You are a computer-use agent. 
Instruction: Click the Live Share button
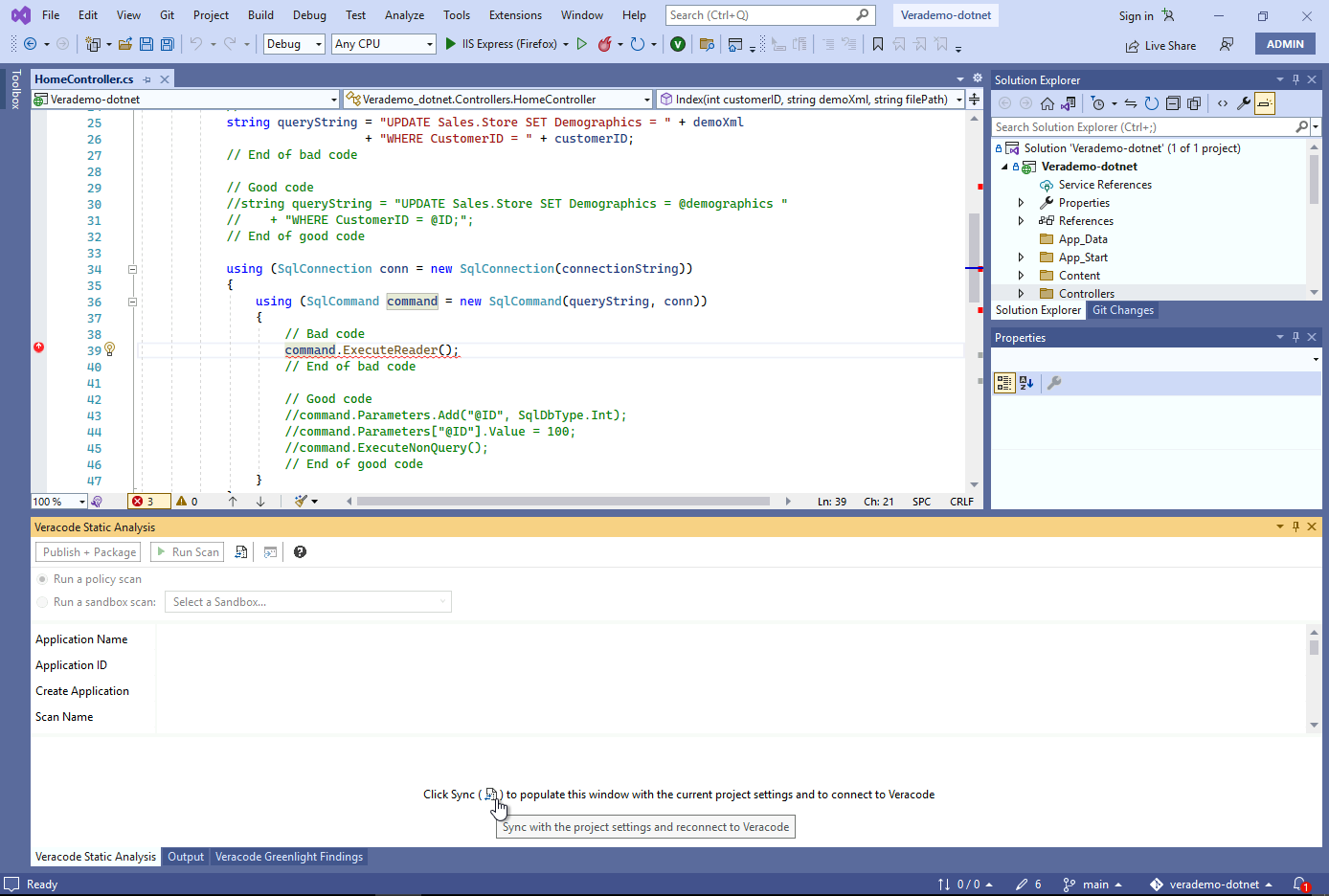pyautogui.click(x=1160, y=45)
